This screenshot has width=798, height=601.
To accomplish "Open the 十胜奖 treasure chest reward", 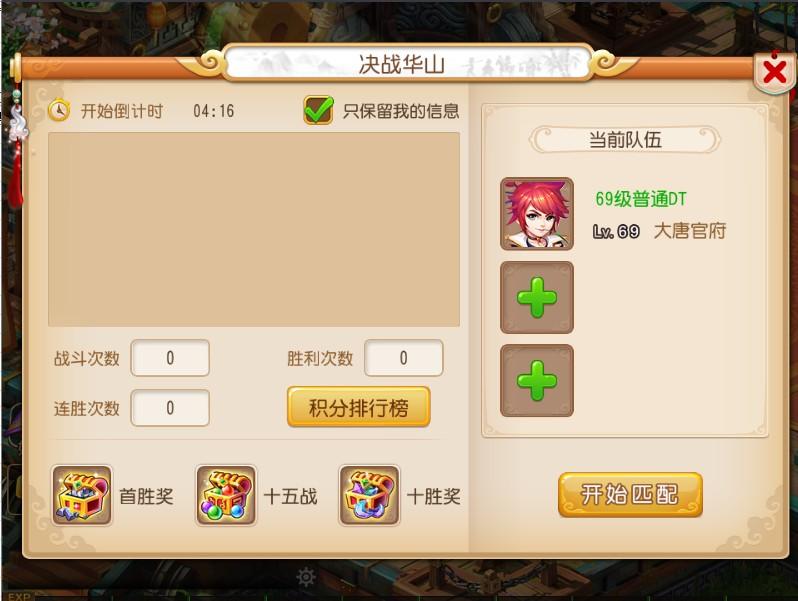I will click(369, 495).
